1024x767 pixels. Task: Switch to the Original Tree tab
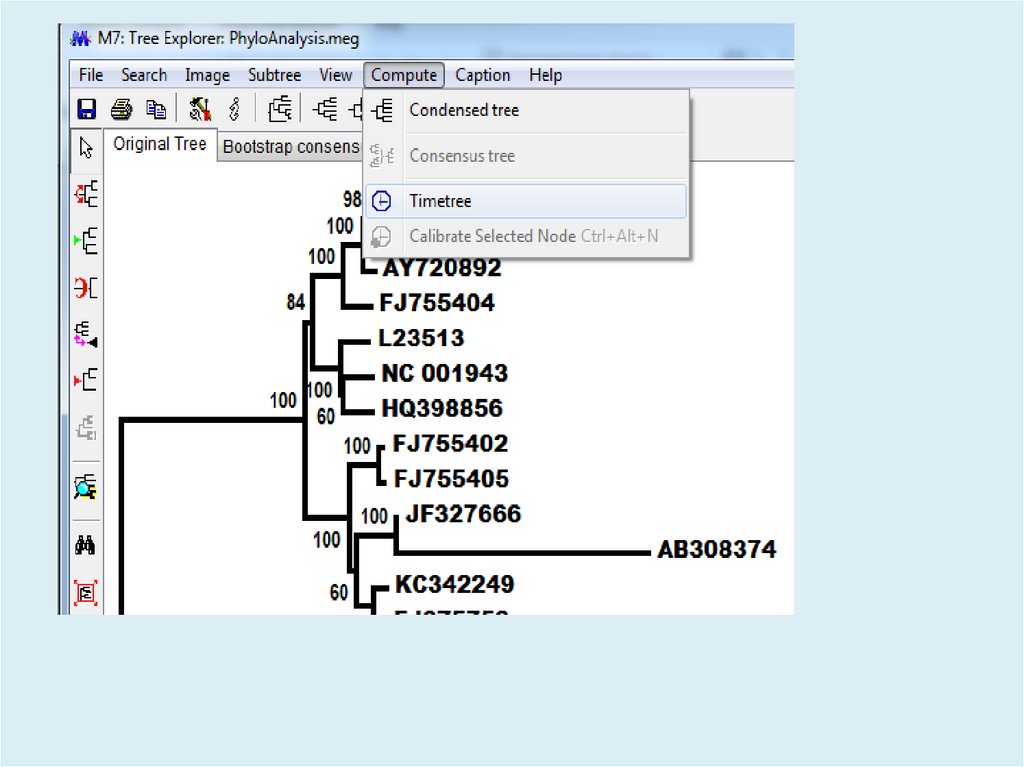(x=160, y=144)
